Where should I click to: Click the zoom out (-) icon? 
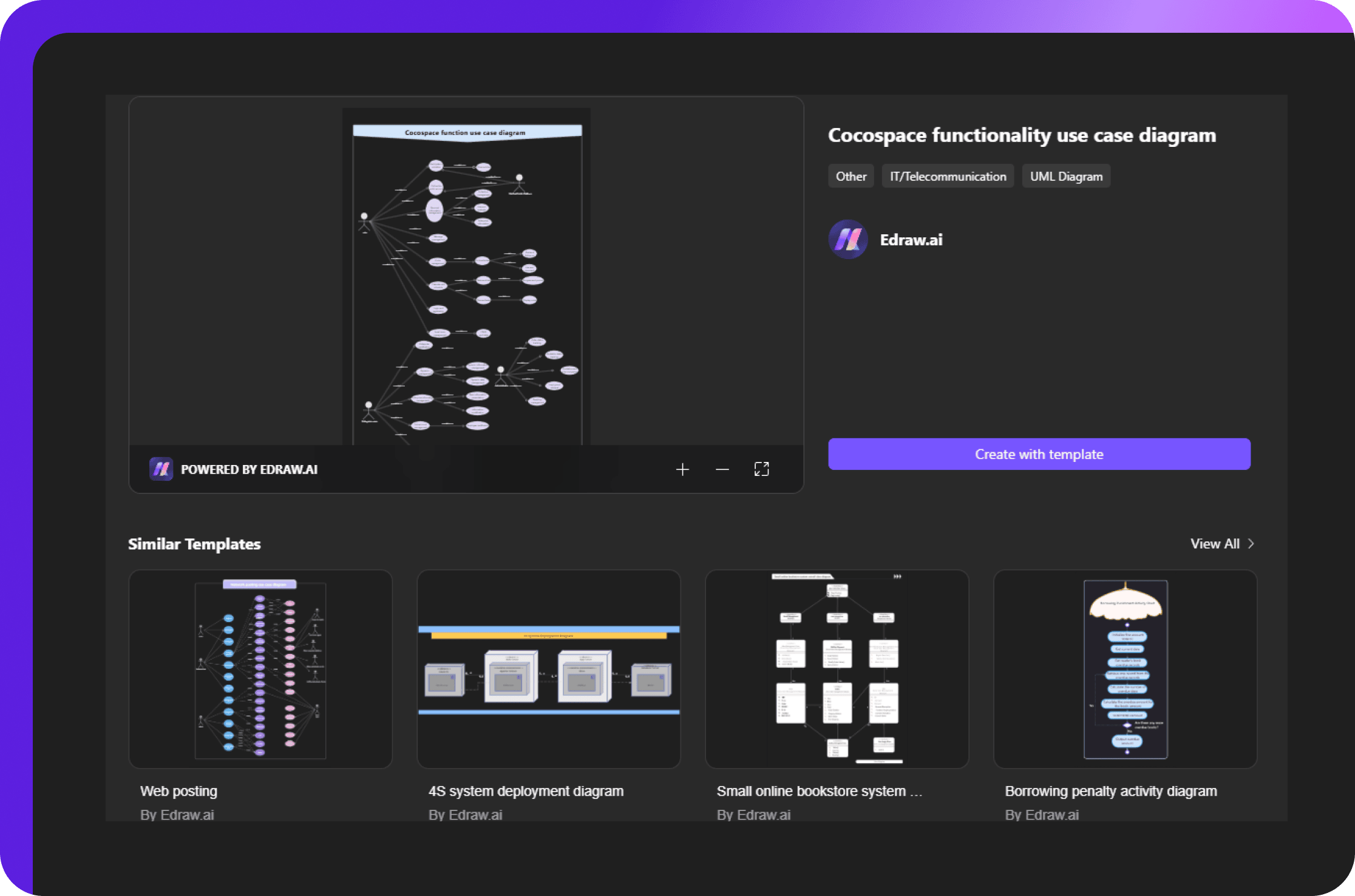[723, 469]
